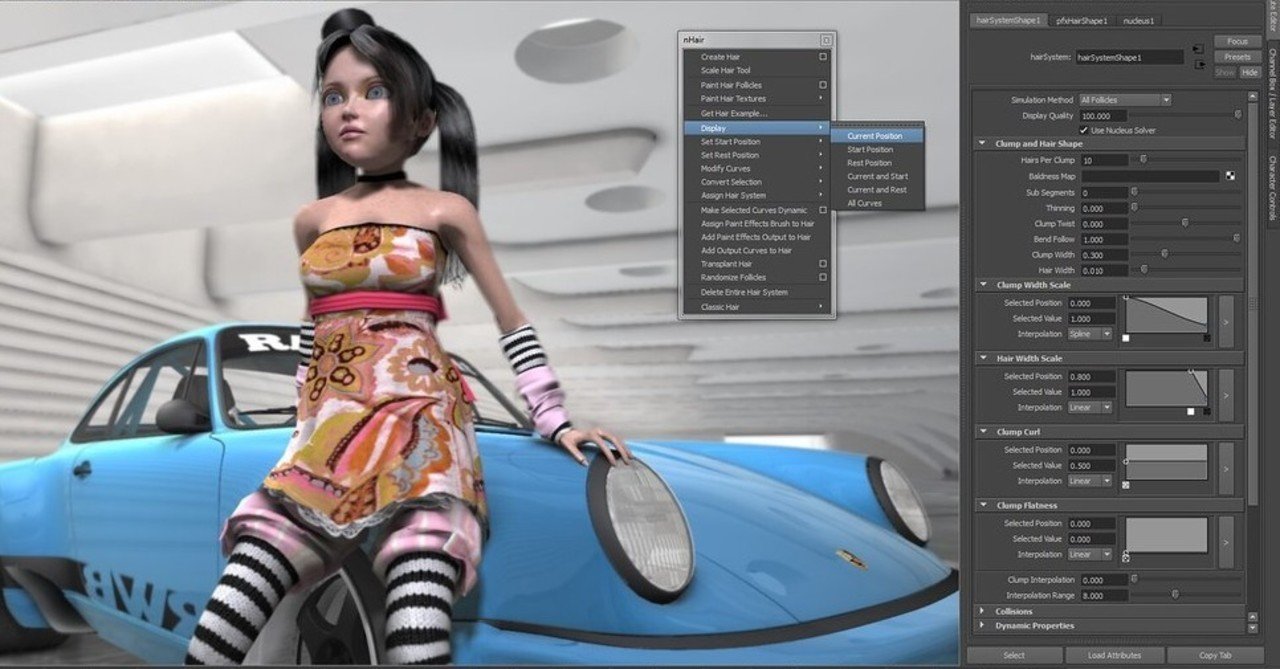This screenshot has width=1280, height=669.
Task: Click the hairSystem name field
Action: pyautogui.click(x=1130, y=57)
